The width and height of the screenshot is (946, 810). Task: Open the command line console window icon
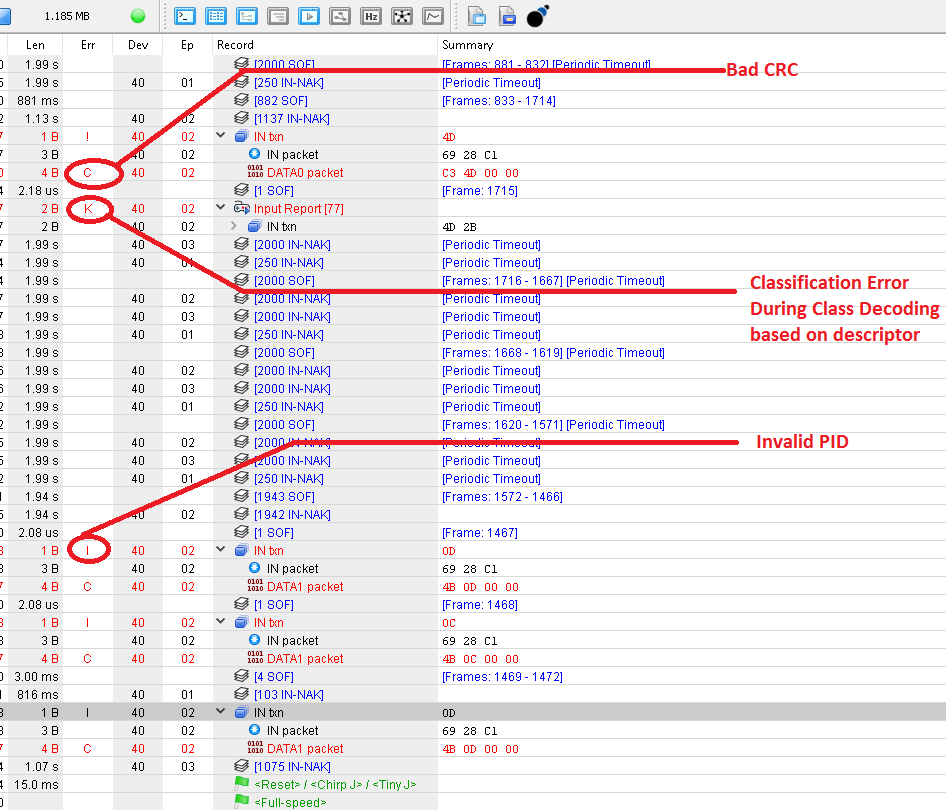pyautogui.click(x=185, y=16)
